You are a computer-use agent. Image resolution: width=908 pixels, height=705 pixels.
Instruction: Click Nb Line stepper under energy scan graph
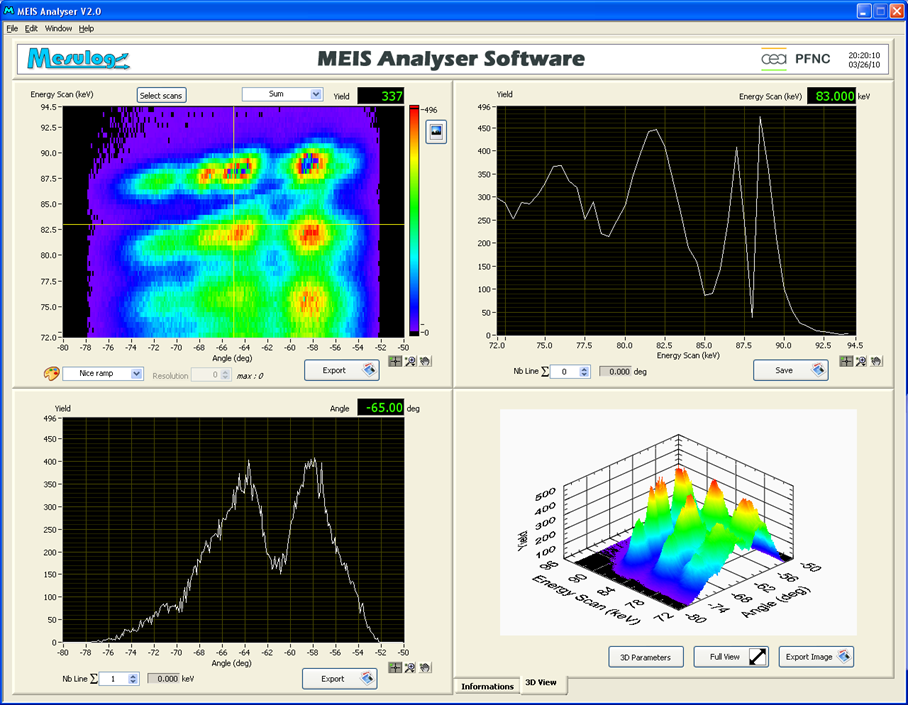coord(584,371)
